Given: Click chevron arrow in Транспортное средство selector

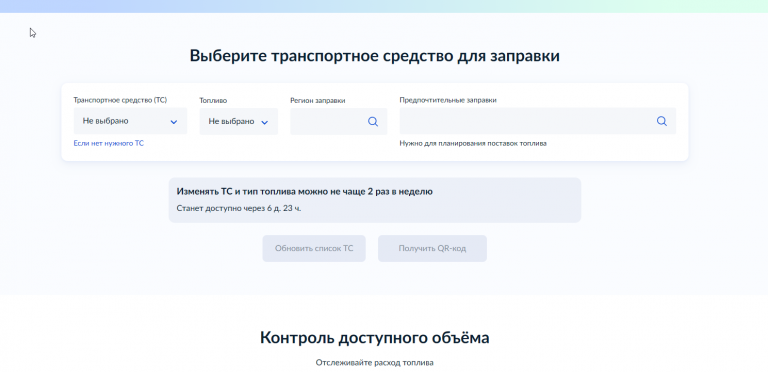Looking at the screenshot, I should [173, 122].
